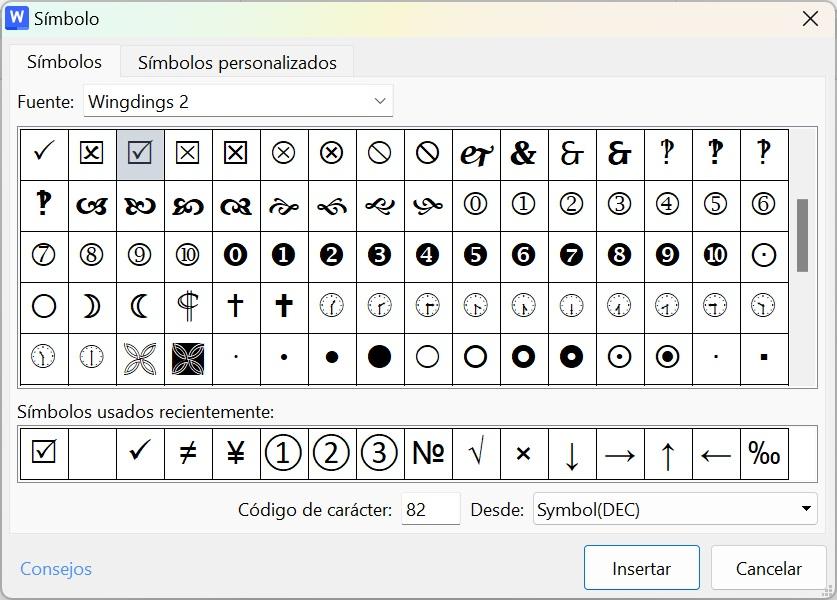The image size is (837, 600).
Task: Select the first crossed box symbol
Action: tap(92, 153)
